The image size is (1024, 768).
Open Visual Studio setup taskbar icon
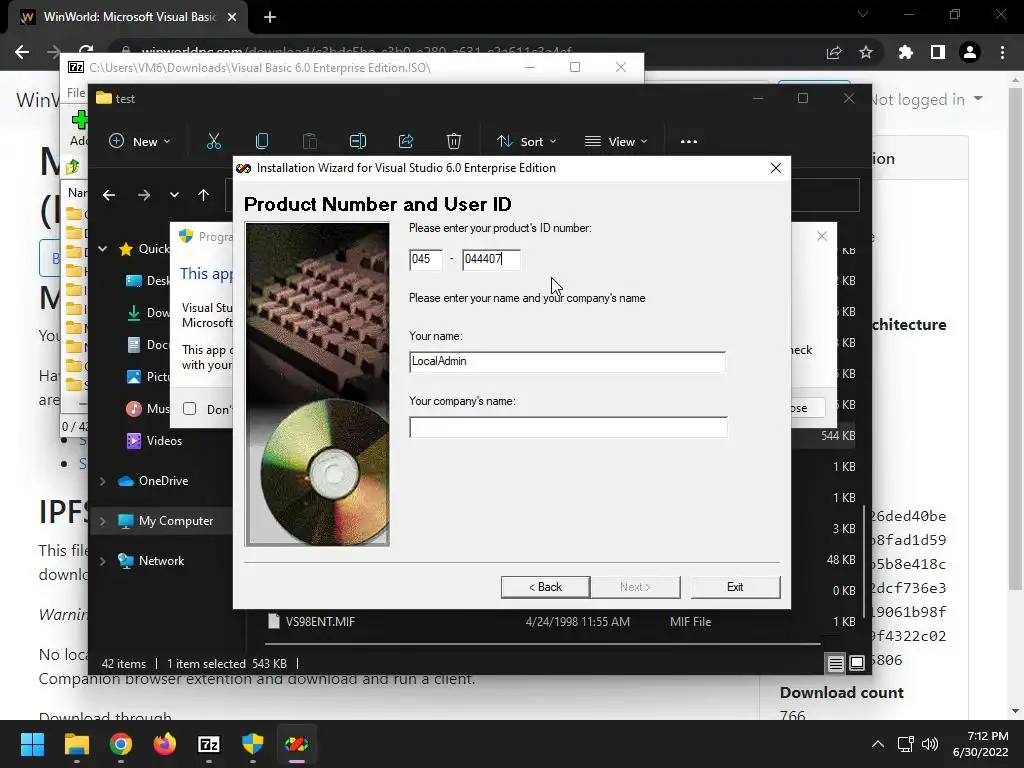click(x=296, y=744)
